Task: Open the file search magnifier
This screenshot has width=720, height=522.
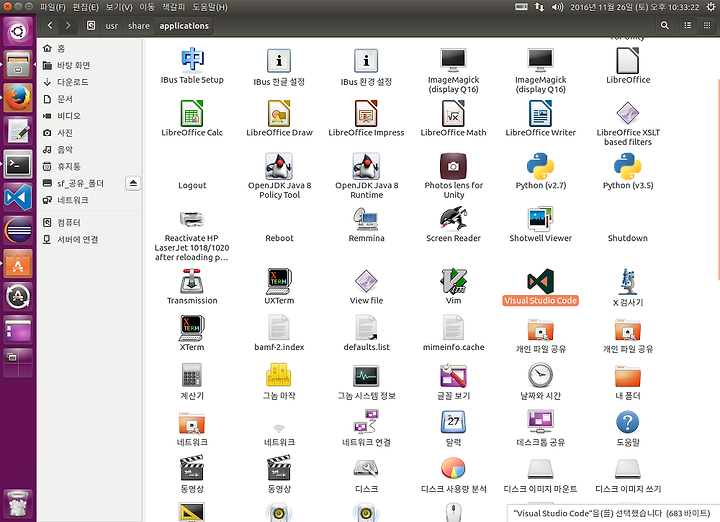Action: (x=664, y=25)
